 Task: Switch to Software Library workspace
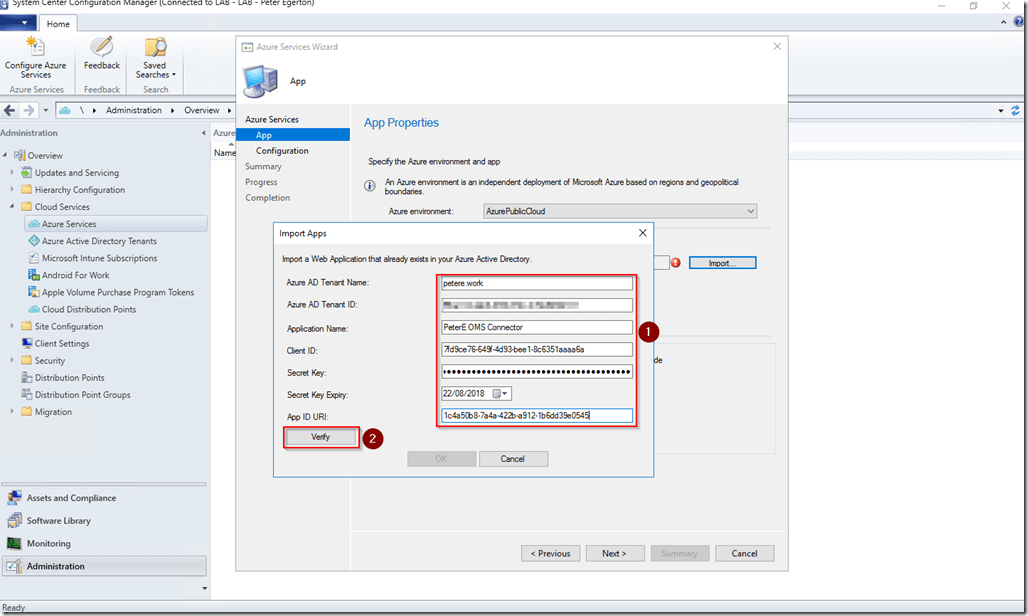(x=58, y=521)
